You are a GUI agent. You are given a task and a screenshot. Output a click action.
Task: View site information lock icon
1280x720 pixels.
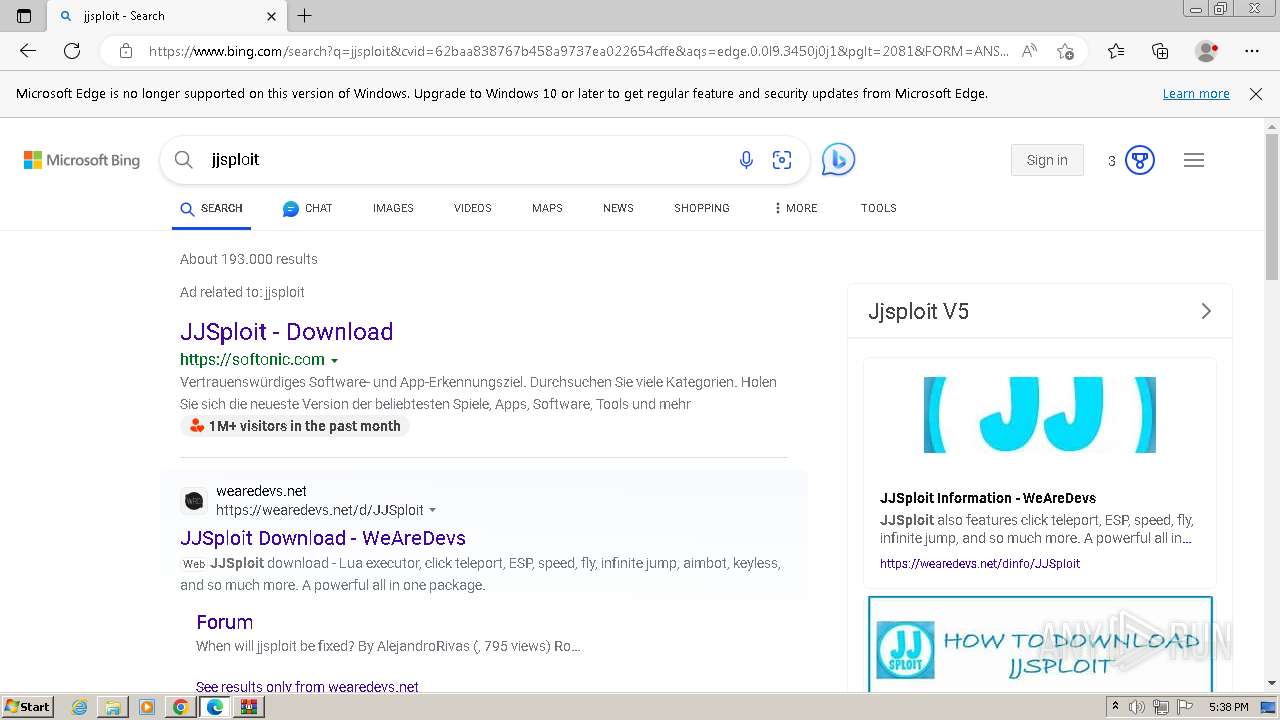(x=126, y=51)
